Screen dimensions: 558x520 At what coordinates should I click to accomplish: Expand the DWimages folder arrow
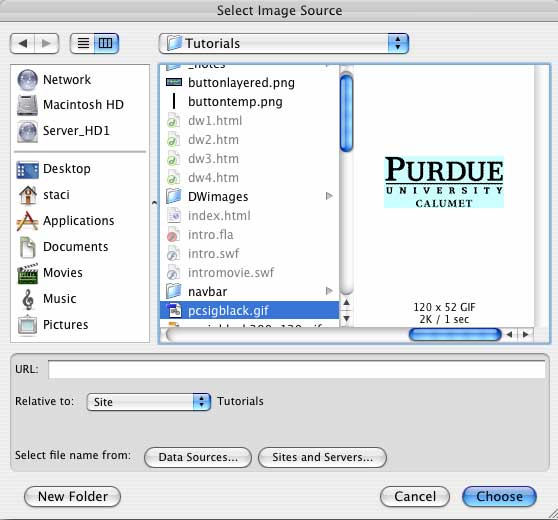click(x=329, y=196)
